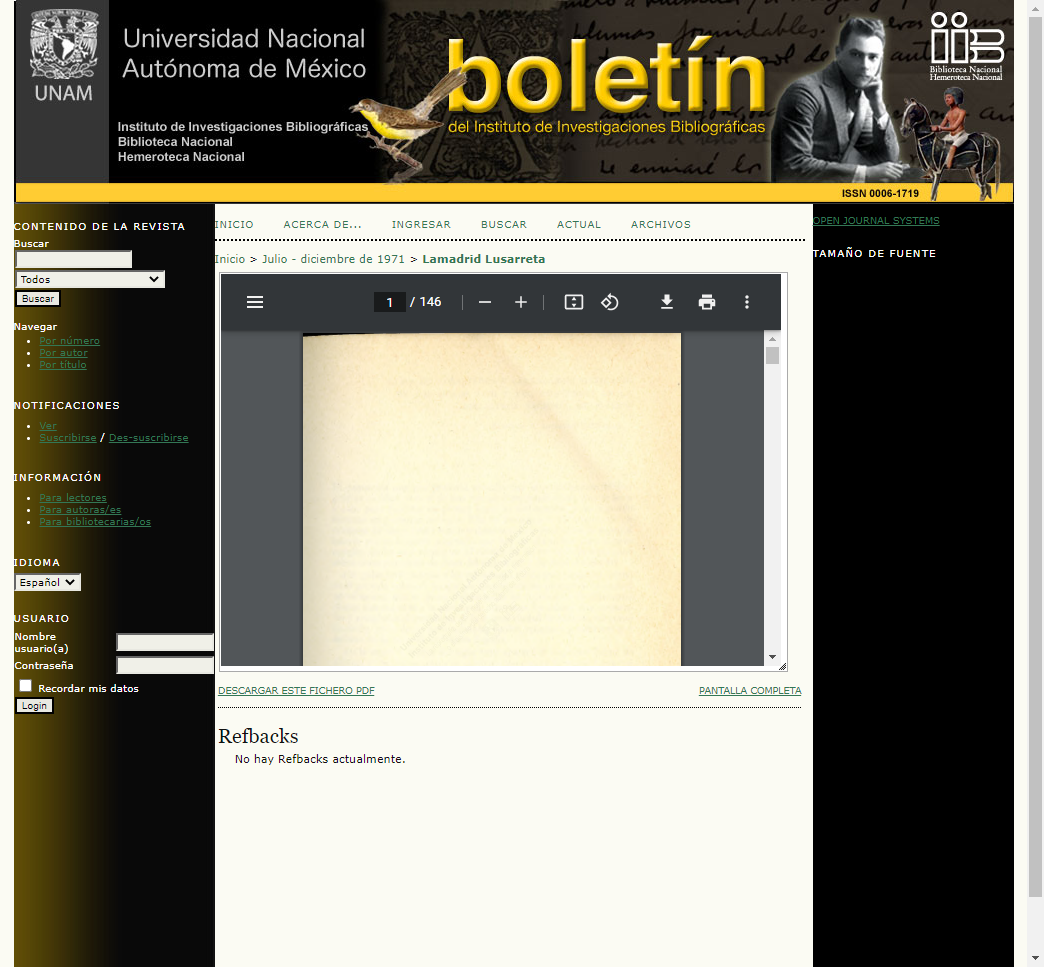The image size is (1044, 967).
Task: Click the page count / 146 text
Action: click(425, 302)
